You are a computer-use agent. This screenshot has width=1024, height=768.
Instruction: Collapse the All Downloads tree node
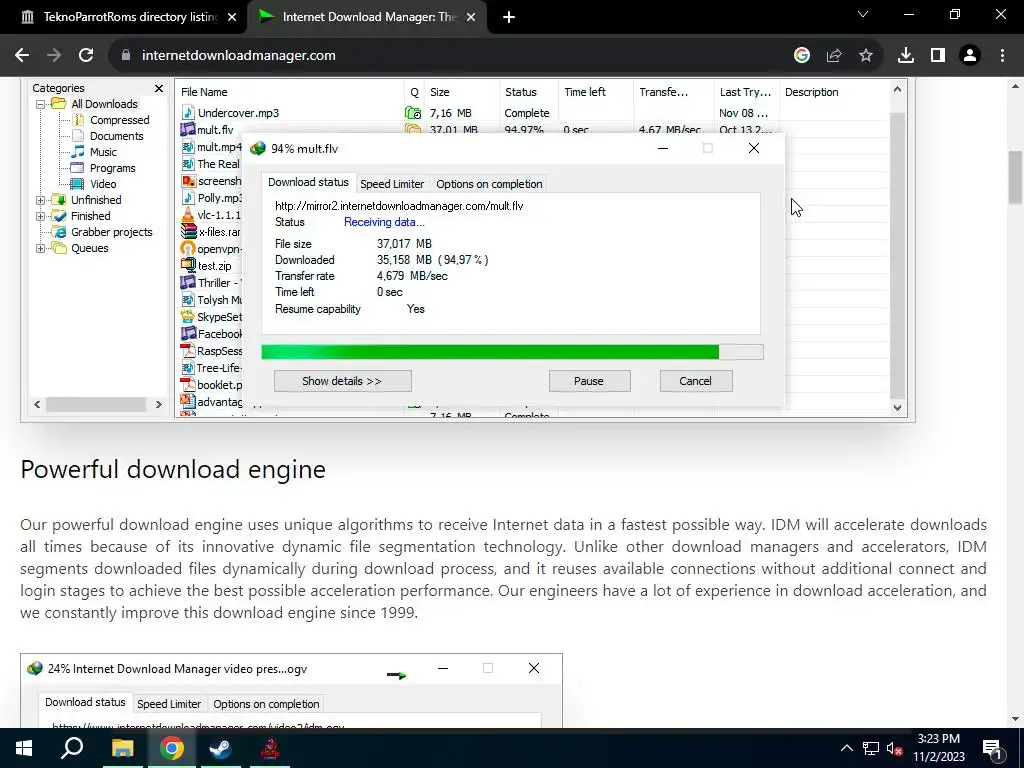tap(40, 104)
